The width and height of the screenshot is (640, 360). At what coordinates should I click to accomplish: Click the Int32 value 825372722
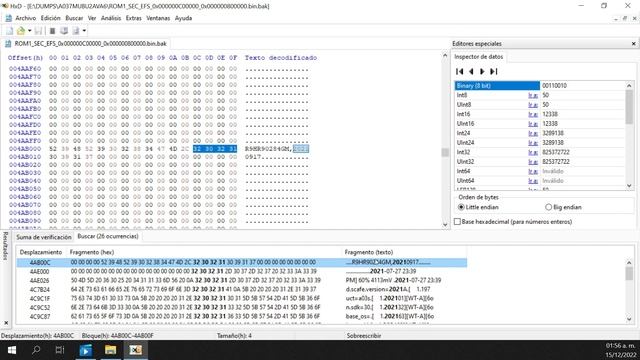(556, 152)
